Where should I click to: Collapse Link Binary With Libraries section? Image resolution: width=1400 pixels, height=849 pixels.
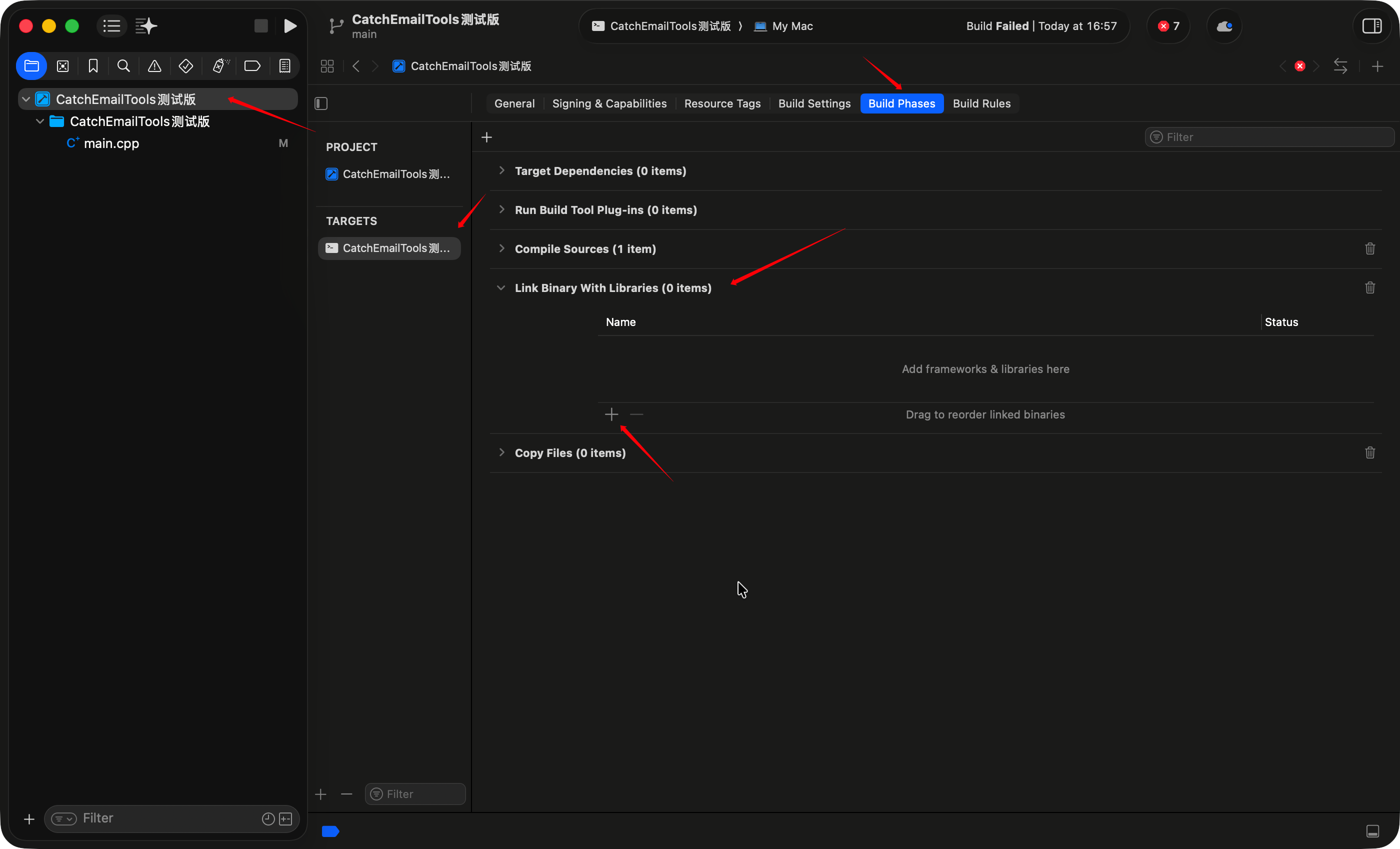click(500, 287)
